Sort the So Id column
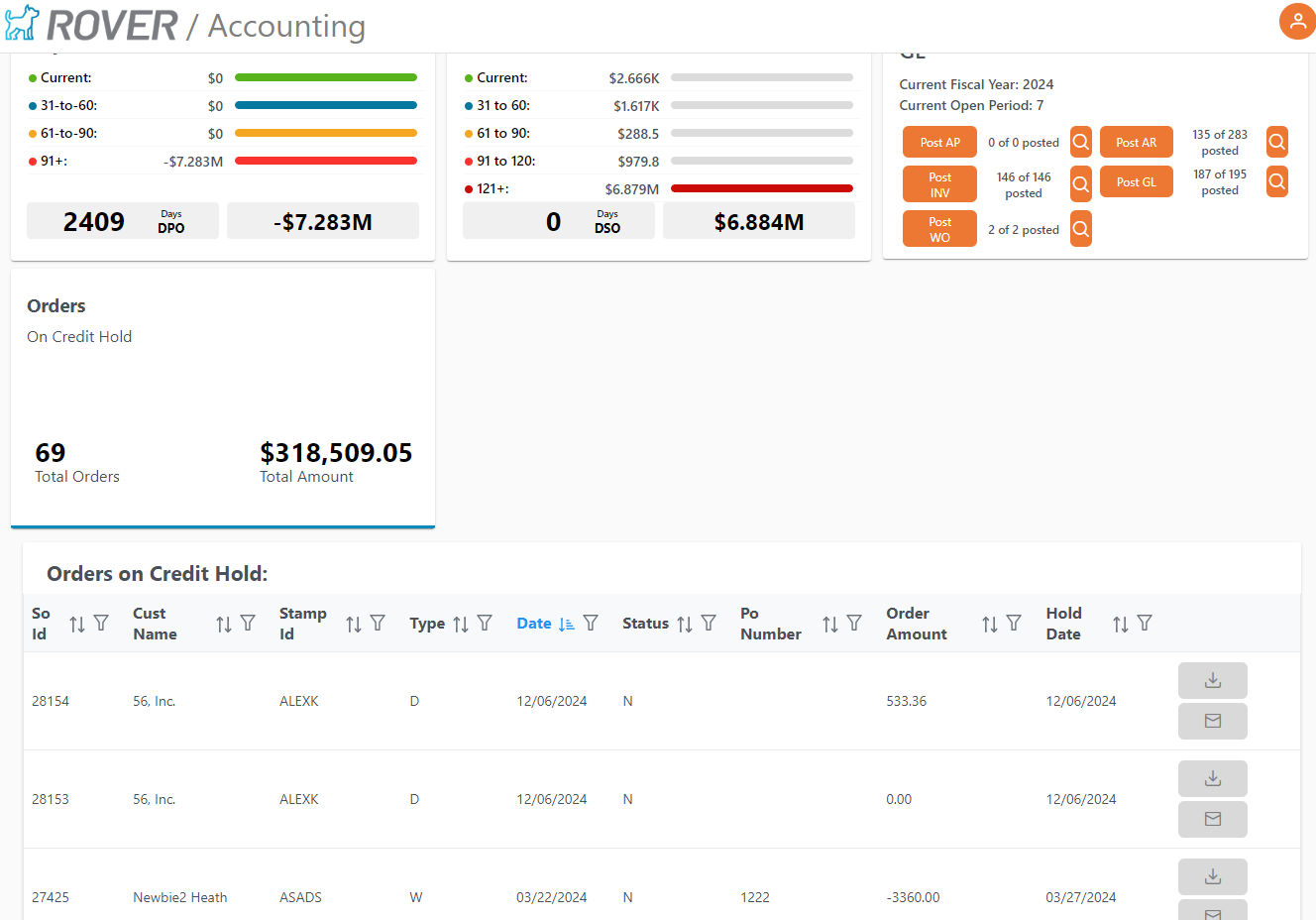Screen dimensions: 1316x920 [x=77, y=624]
